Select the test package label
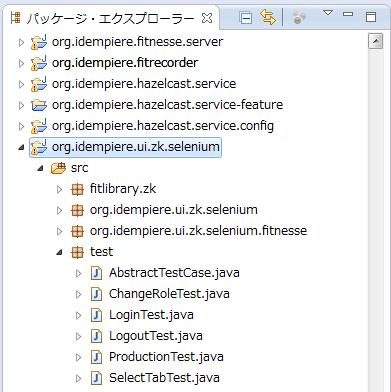This screenshot has height=392, width=391. (x=101, y=252)
